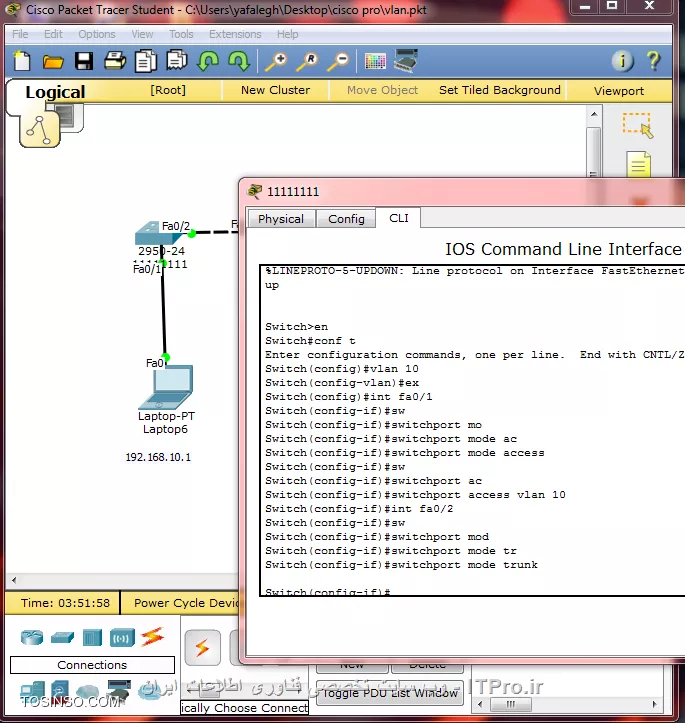Copy with the toolbar copy icon
This screenshot has width=685, height=723.
[146, 61]
